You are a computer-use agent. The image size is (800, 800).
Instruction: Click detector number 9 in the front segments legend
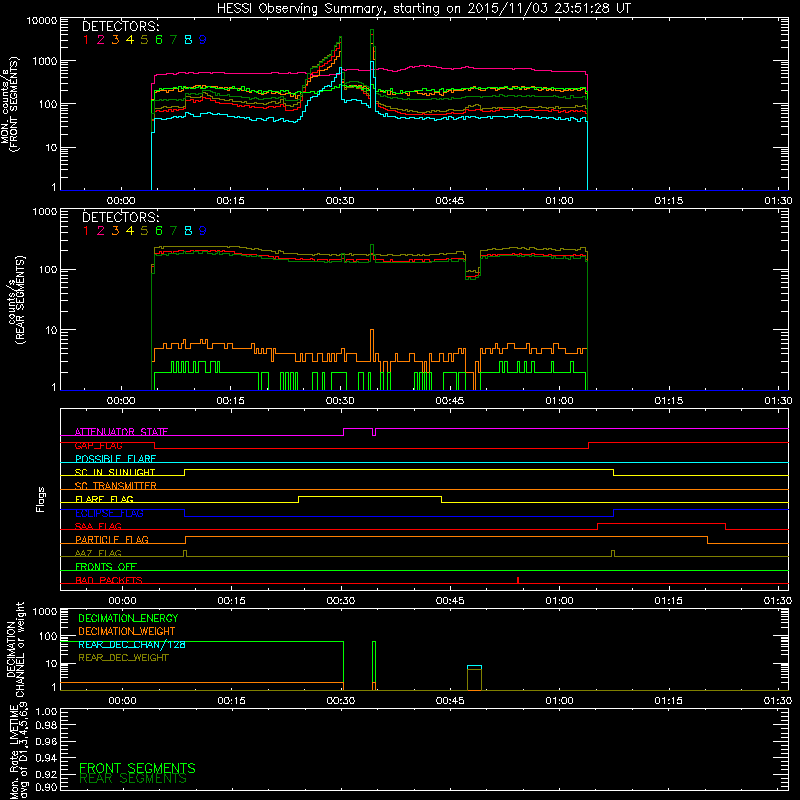pyautogui.click(x=203, y=39)
